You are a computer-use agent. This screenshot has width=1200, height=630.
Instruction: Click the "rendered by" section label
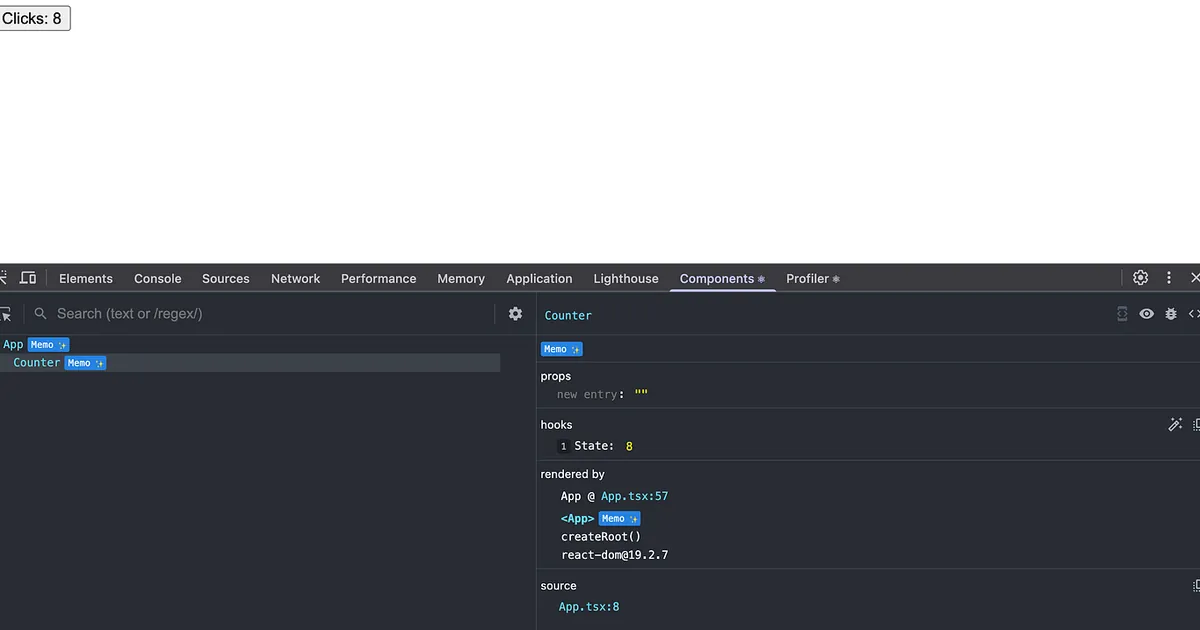pos(572,475)
